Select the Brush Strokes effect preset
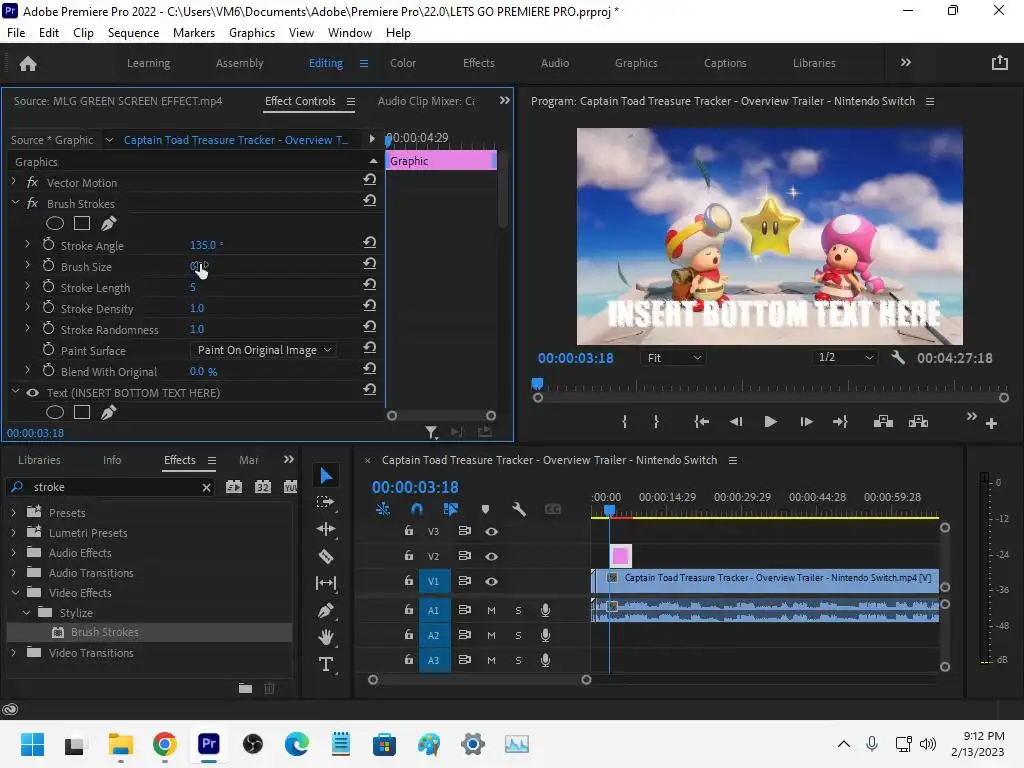 [x=104, y=632]
